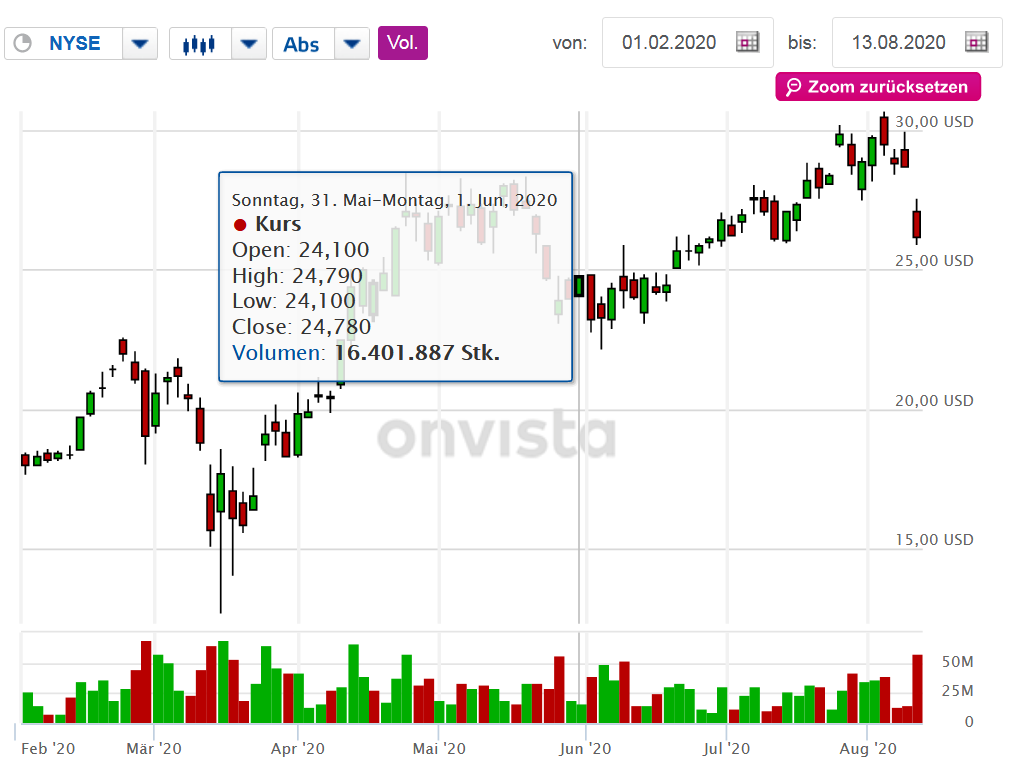The image size is (1020, 780).
Task: Open the Abs scale dropdown arrow
Action: 352,44
